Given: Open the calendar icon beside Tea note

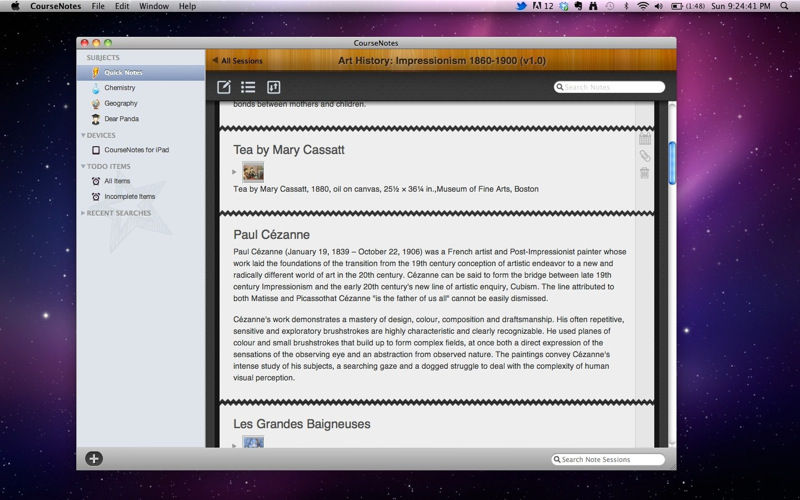Looking at the screenshot, I should pyautogui.click(x=645, y=138).
